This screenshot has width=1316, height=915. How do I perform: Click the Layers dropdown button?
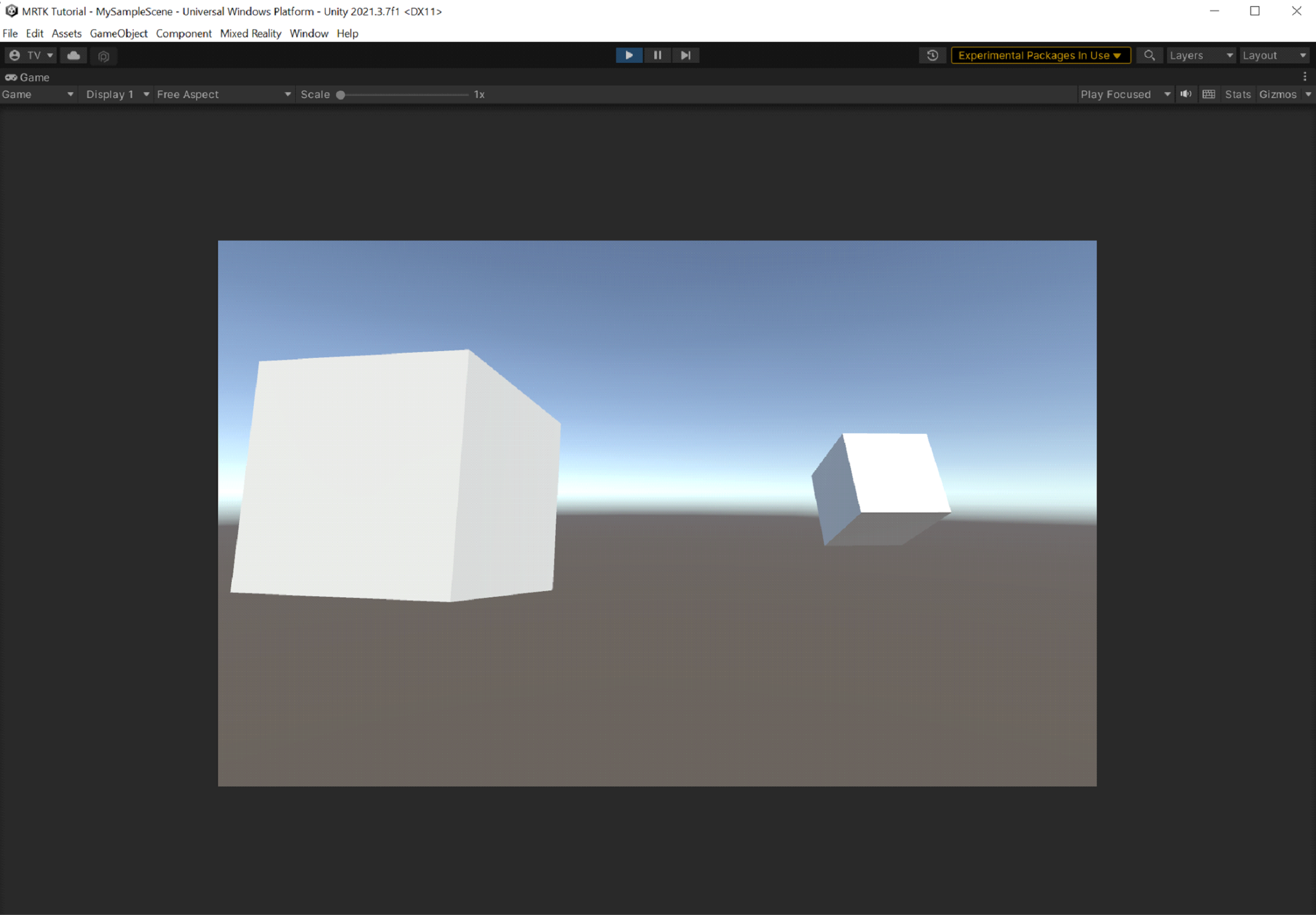[1200, 54]
